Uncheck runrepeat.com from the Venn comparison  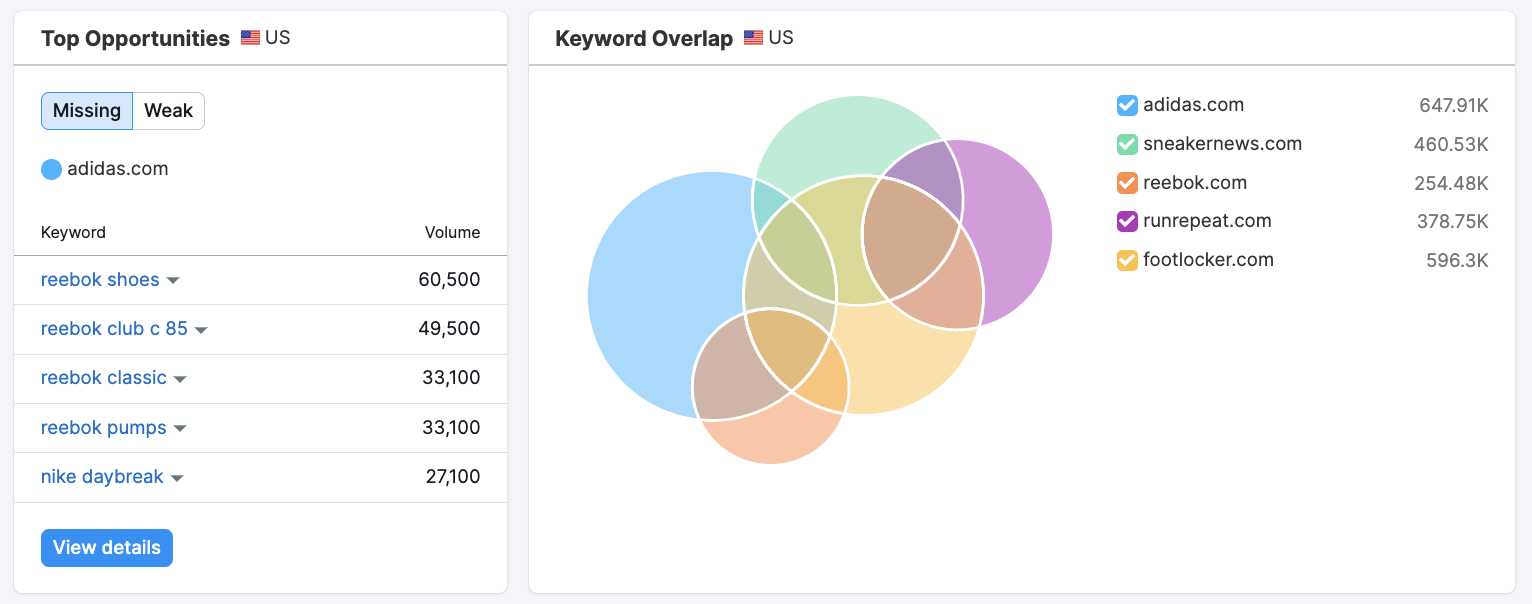click(x=1128, y=221)
